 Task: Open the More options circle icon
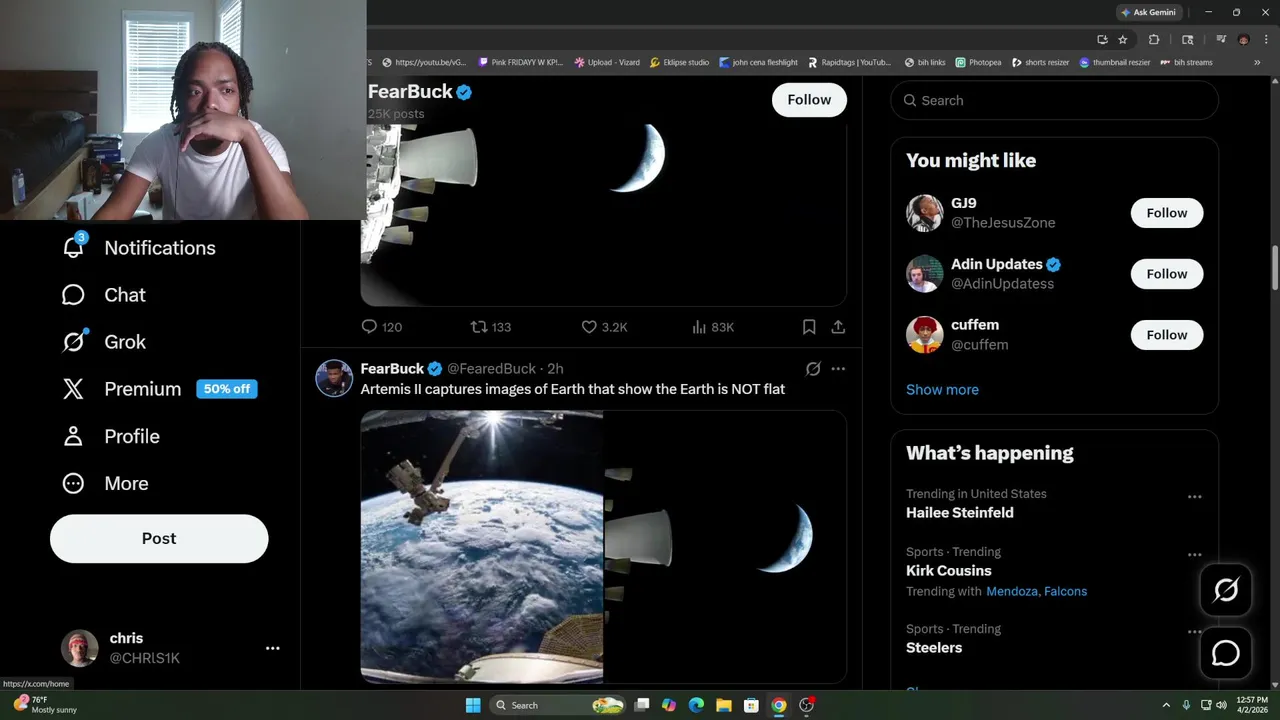(x=73, y=483)
